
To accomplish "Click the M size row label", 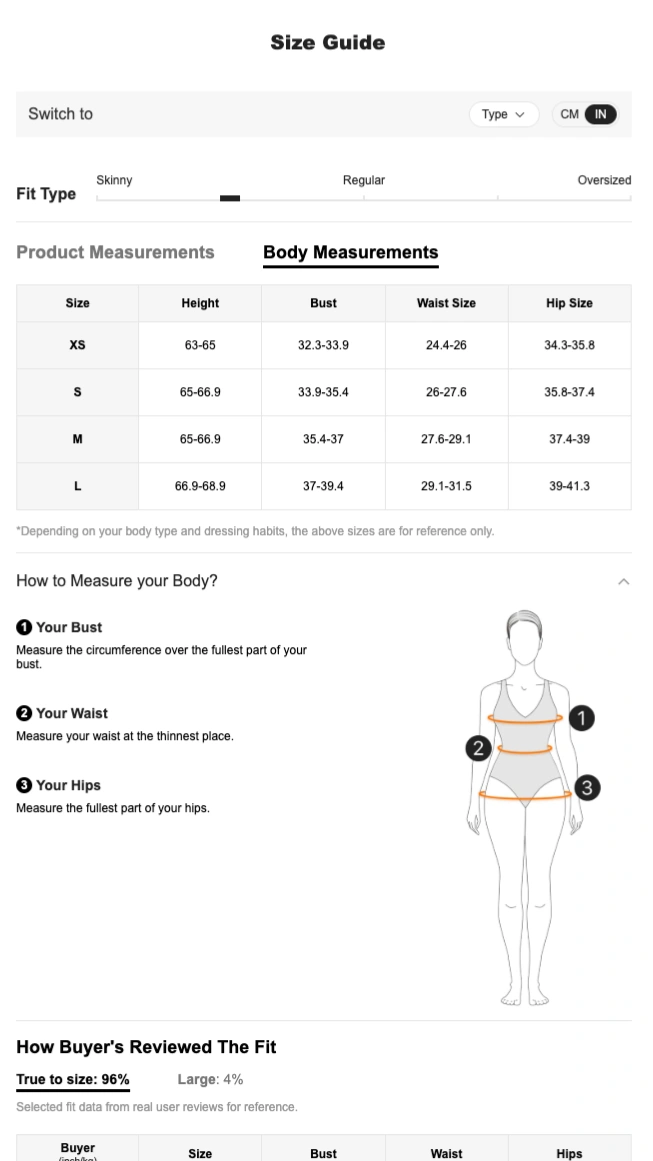I will click(x=77, y=439).
